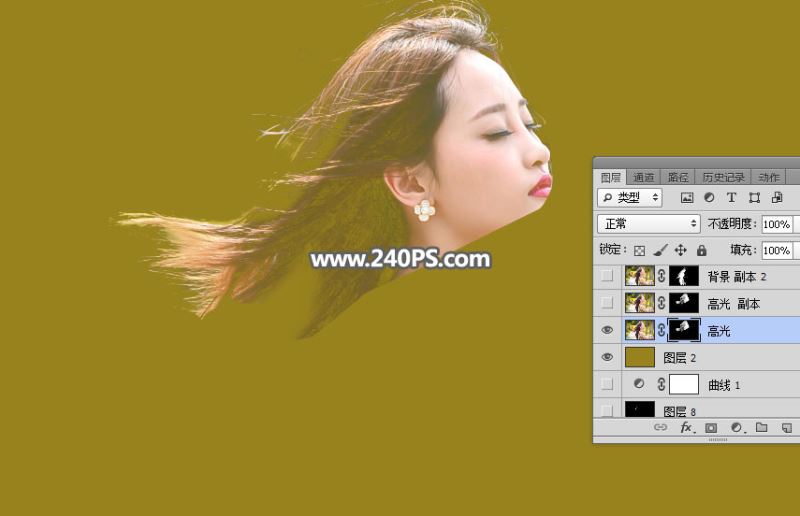800x516 pixels.
Task: Click the lock all padlock icon
Action: pos(701,250)
